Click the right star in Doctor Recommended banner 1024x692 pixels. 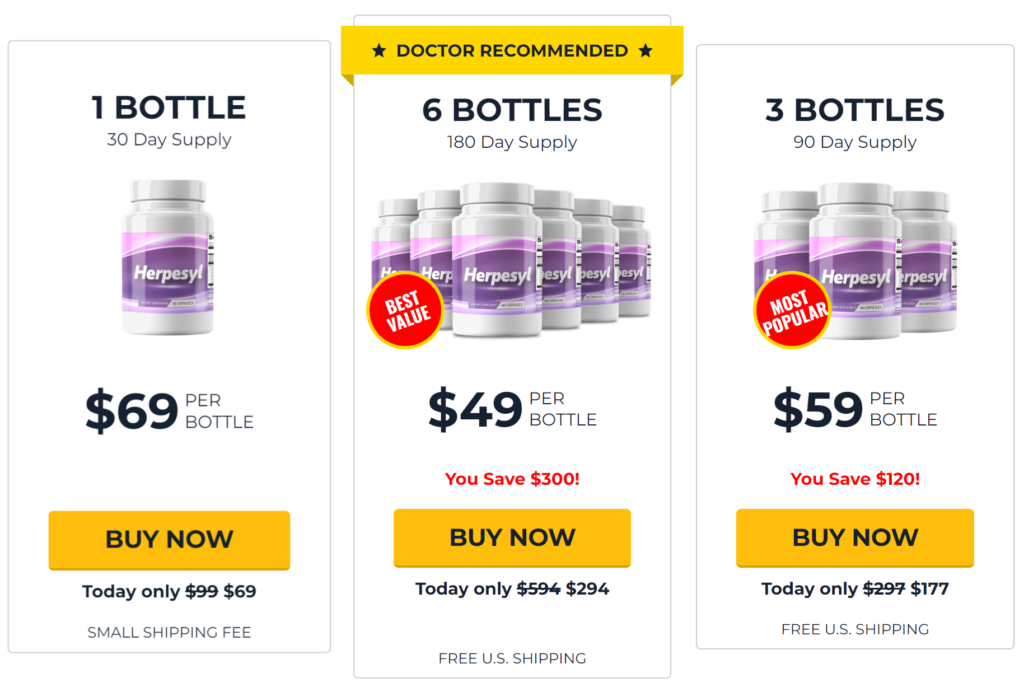(x=645, y=50)
